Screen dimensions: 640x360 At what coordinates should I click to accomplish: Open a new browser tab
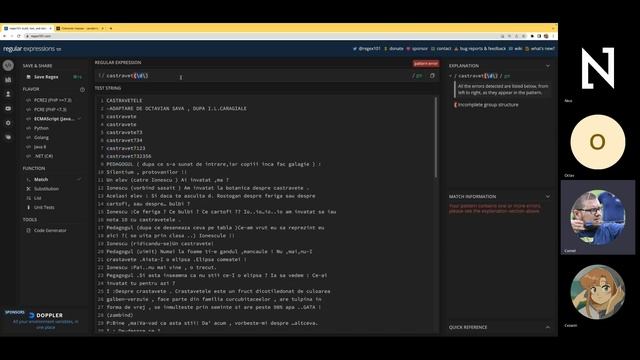click(111, 29)
